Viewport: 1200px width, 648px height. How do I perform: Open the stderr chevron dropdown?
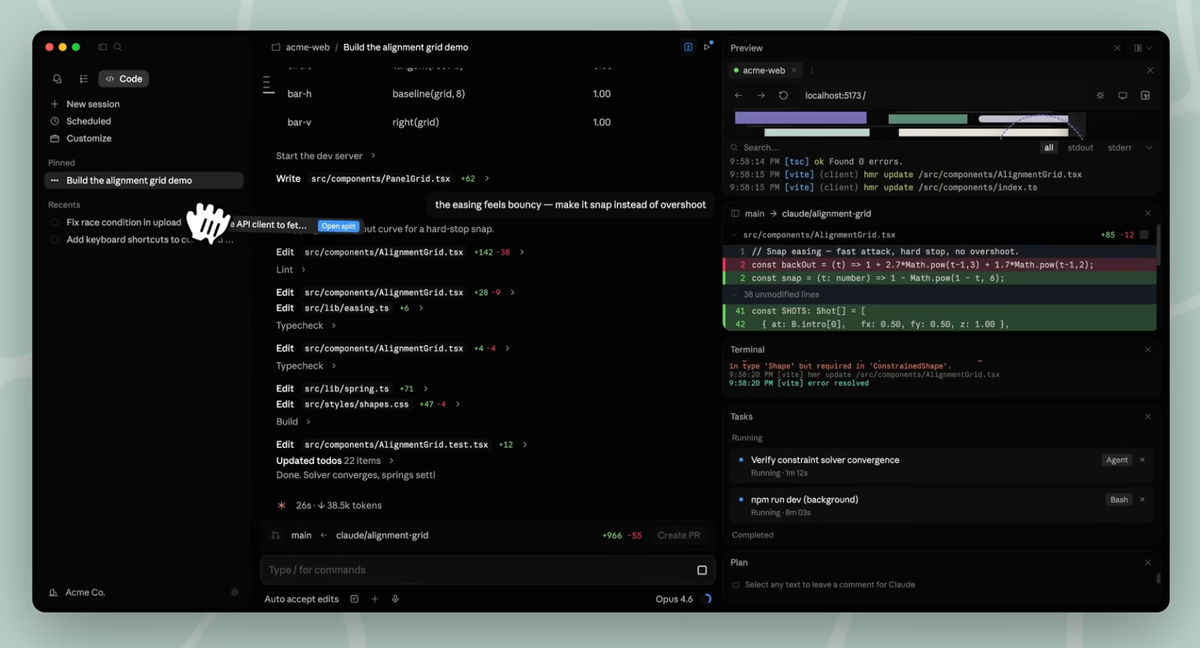1150,147
